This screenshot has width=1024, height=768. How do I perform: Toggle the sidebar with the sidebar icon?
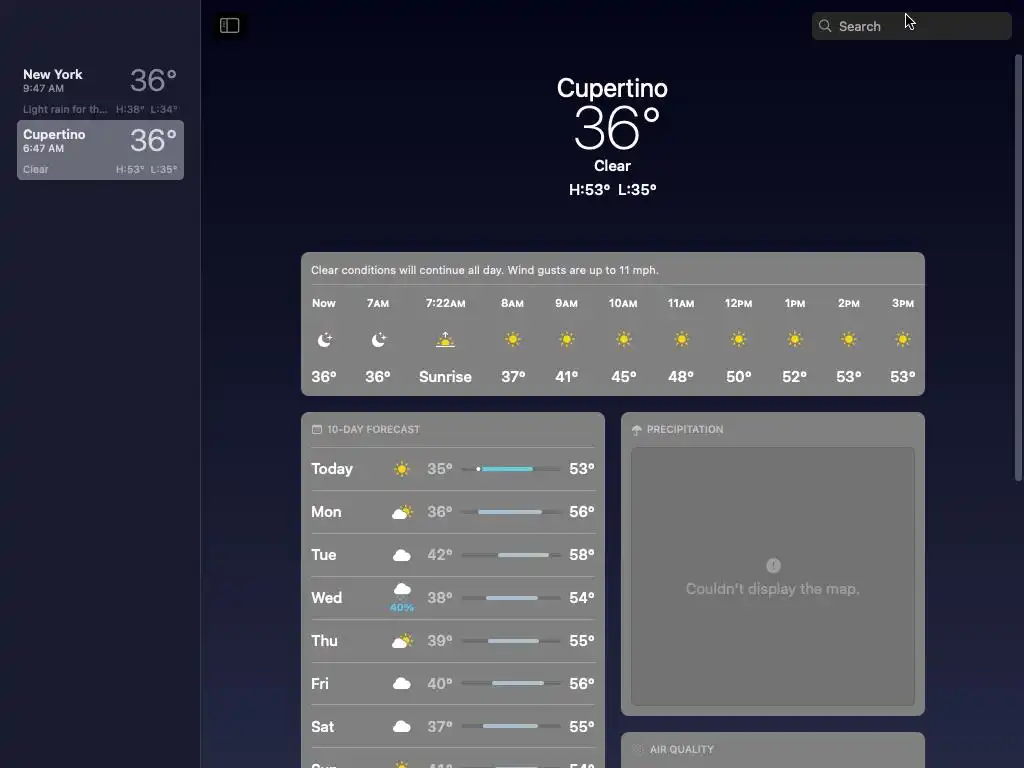pyautogui.click(x=229, y=25)
